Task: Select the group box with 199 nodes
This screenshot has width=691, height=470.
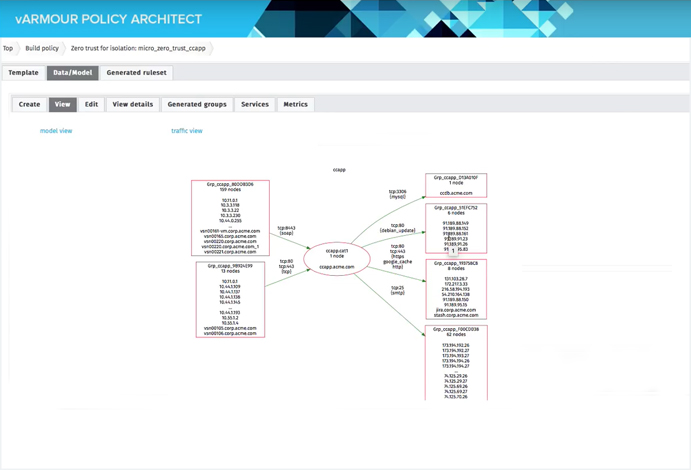Action: coord(230,218)
